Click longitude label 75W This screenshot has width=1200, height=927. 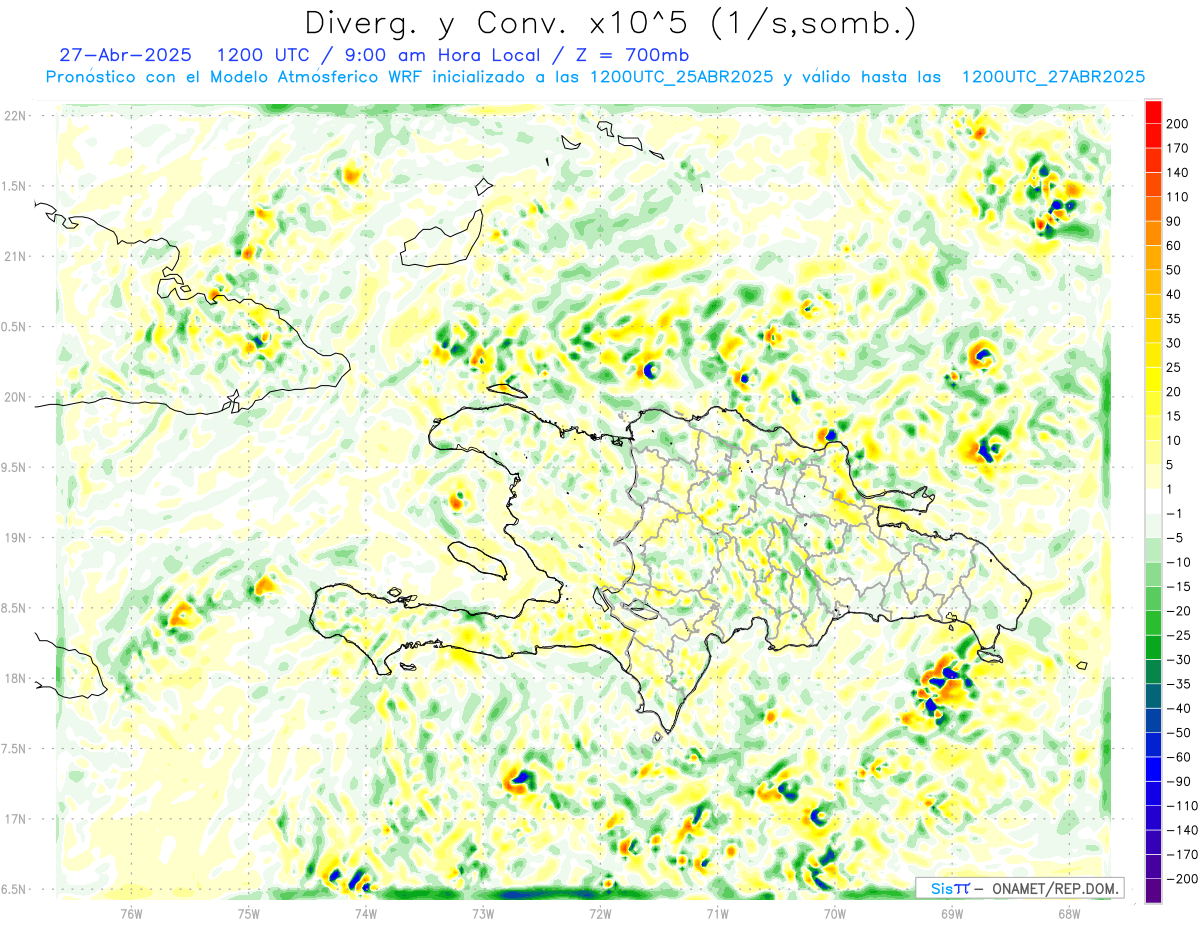point(249,912)
